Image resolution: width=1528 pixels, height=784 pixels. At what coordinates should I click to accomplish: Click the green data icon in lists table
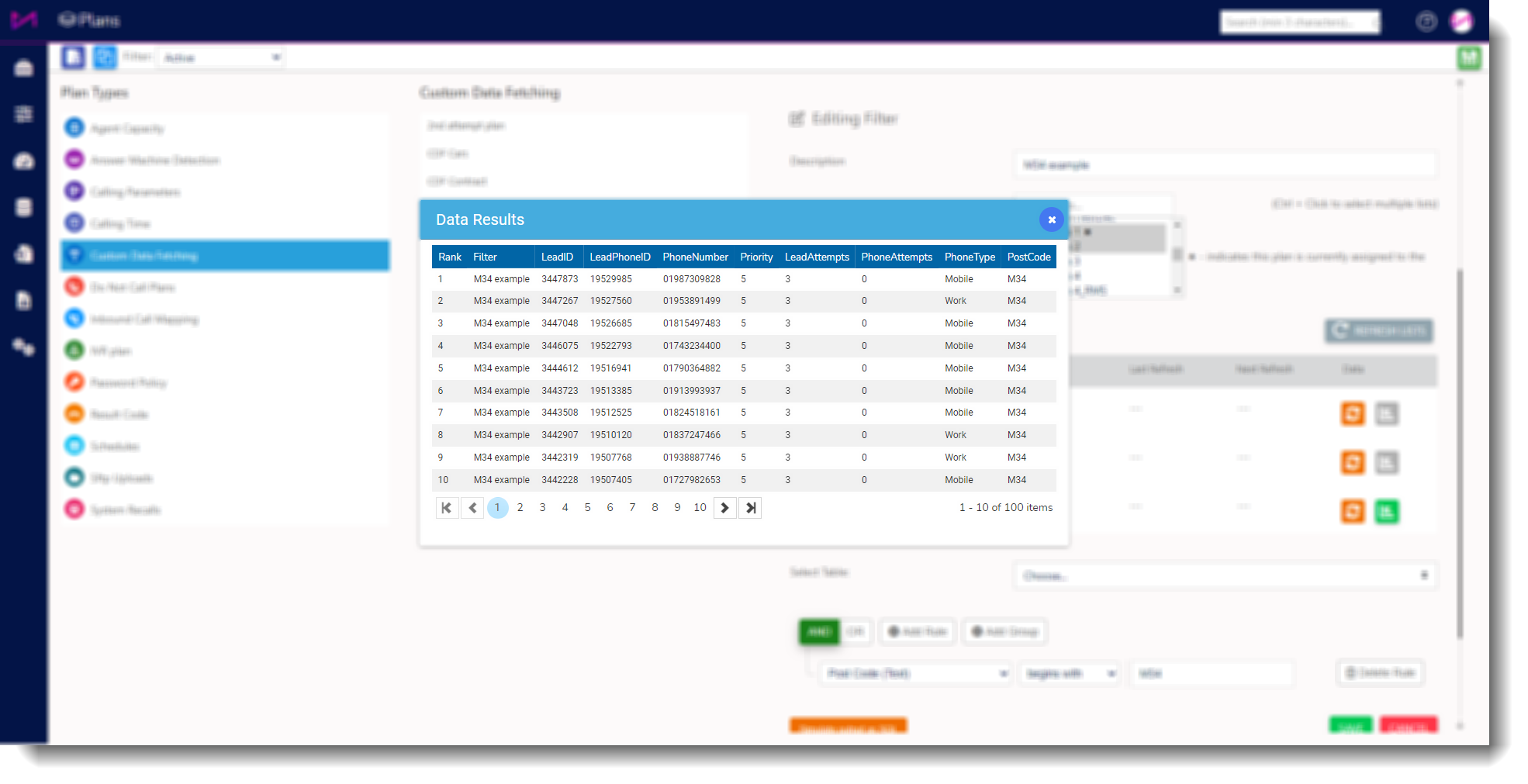tap(1387, 512)
